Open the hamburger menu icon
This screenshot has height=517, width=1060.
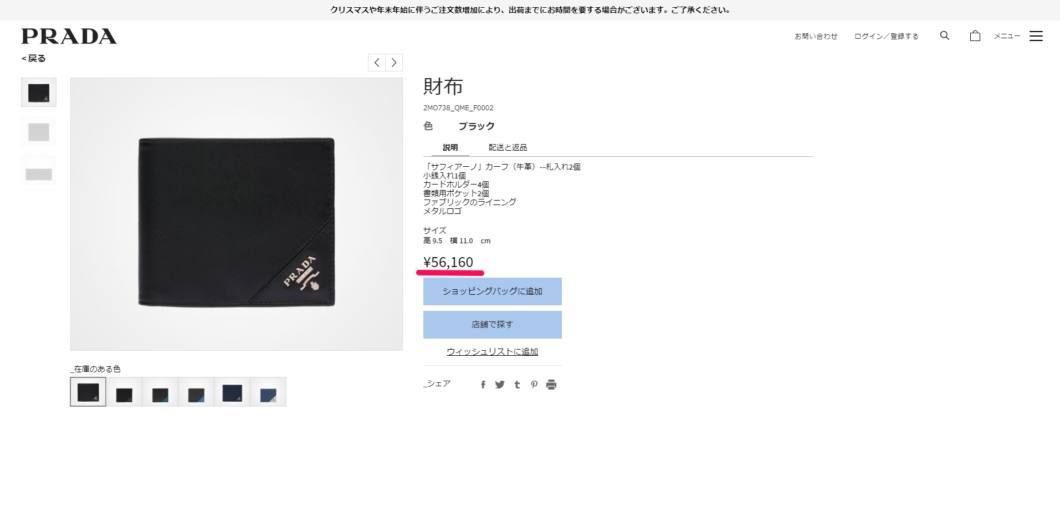click(x=1036, y=36)
